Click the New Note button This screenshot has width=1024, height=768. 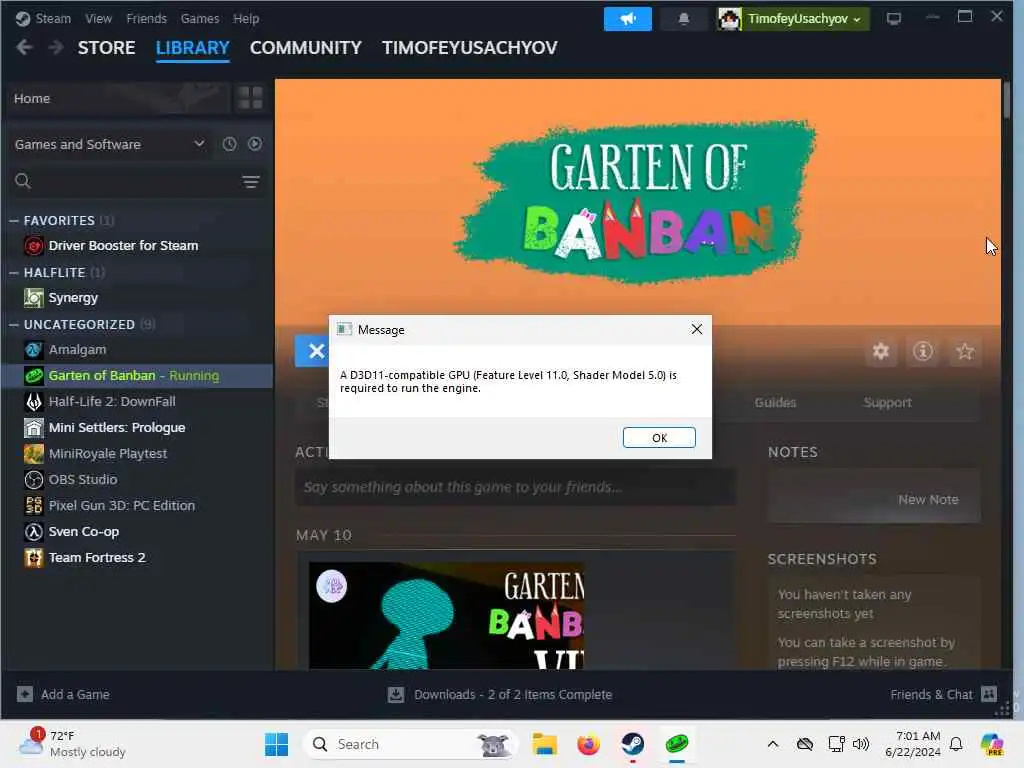click(928, 500)
